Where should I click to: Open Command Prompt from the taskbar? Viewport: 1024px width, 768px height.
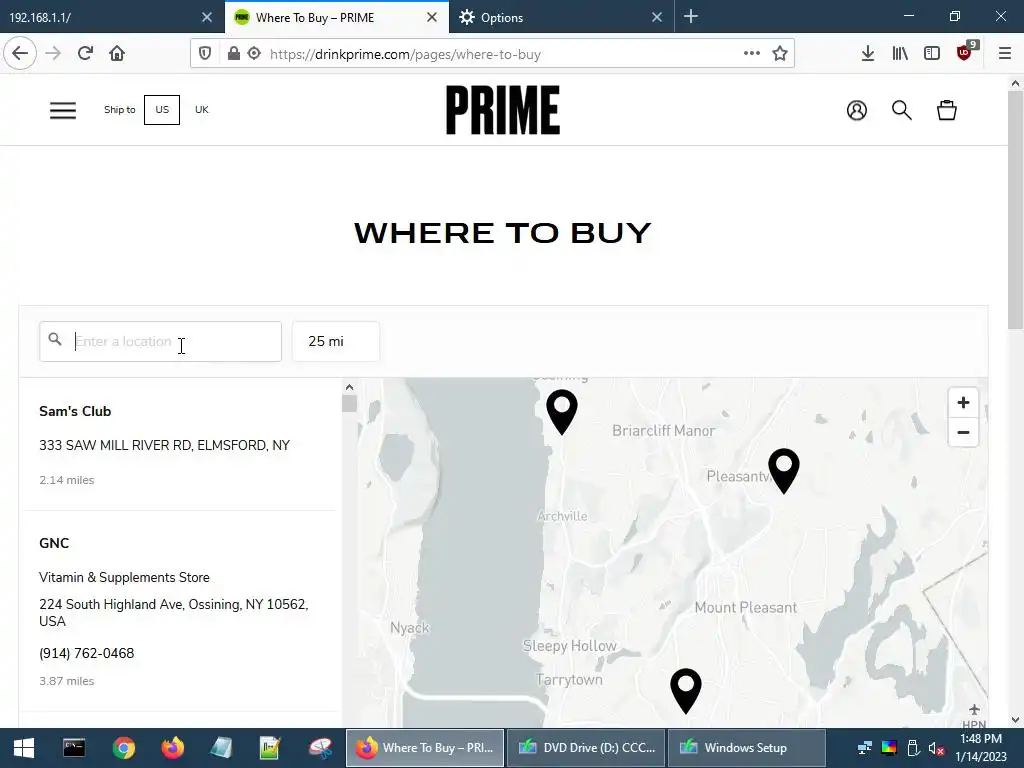click(x=74, y=748)
